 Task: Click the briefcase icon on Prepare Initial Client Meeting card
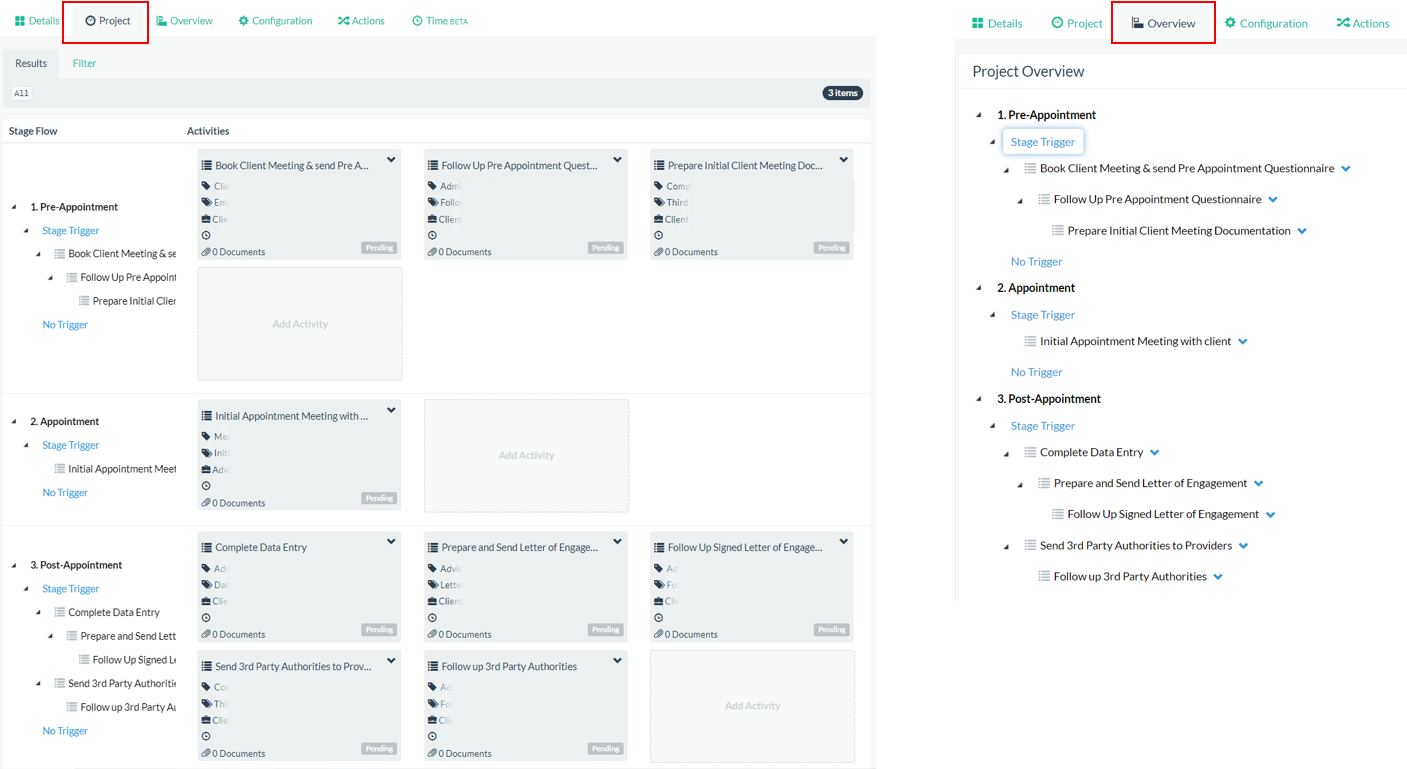click(658, 219)
